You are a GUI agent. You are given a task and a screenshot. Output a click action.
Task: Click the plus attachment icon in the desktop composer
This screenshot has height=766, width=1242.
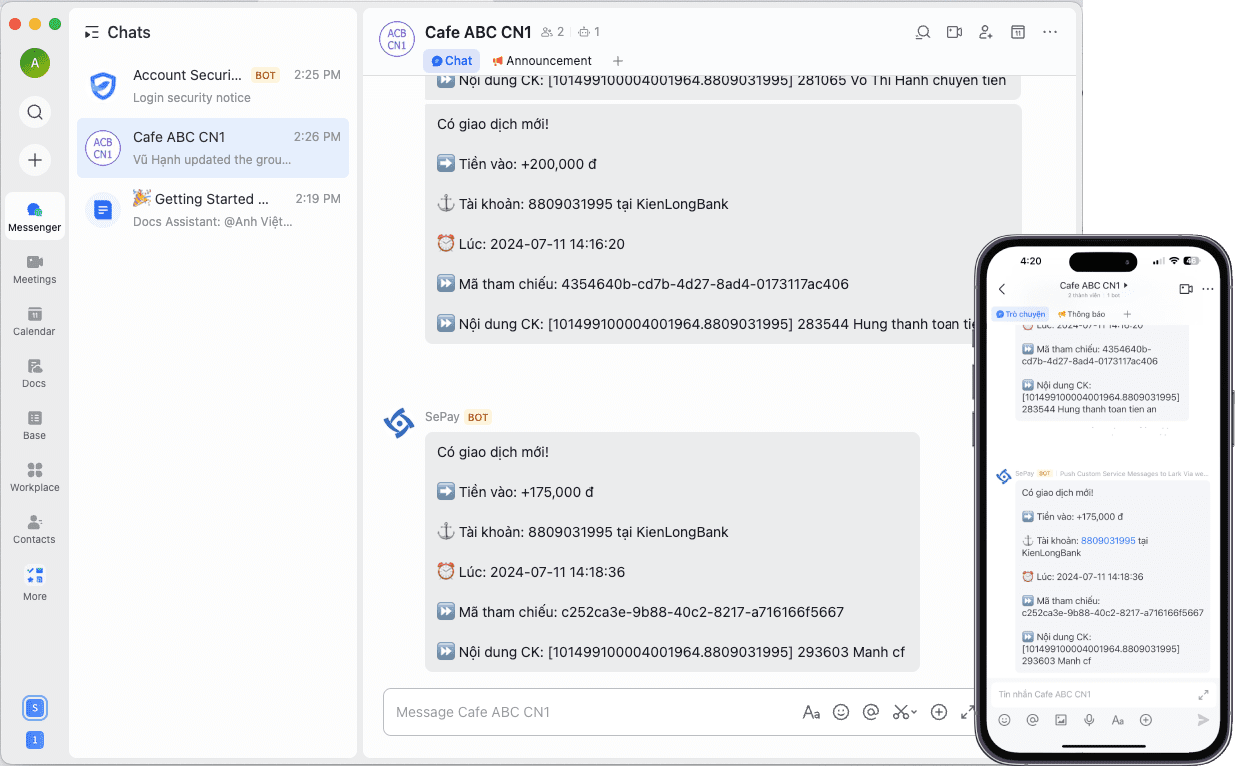pyautogui.click(x=939, y=712)
